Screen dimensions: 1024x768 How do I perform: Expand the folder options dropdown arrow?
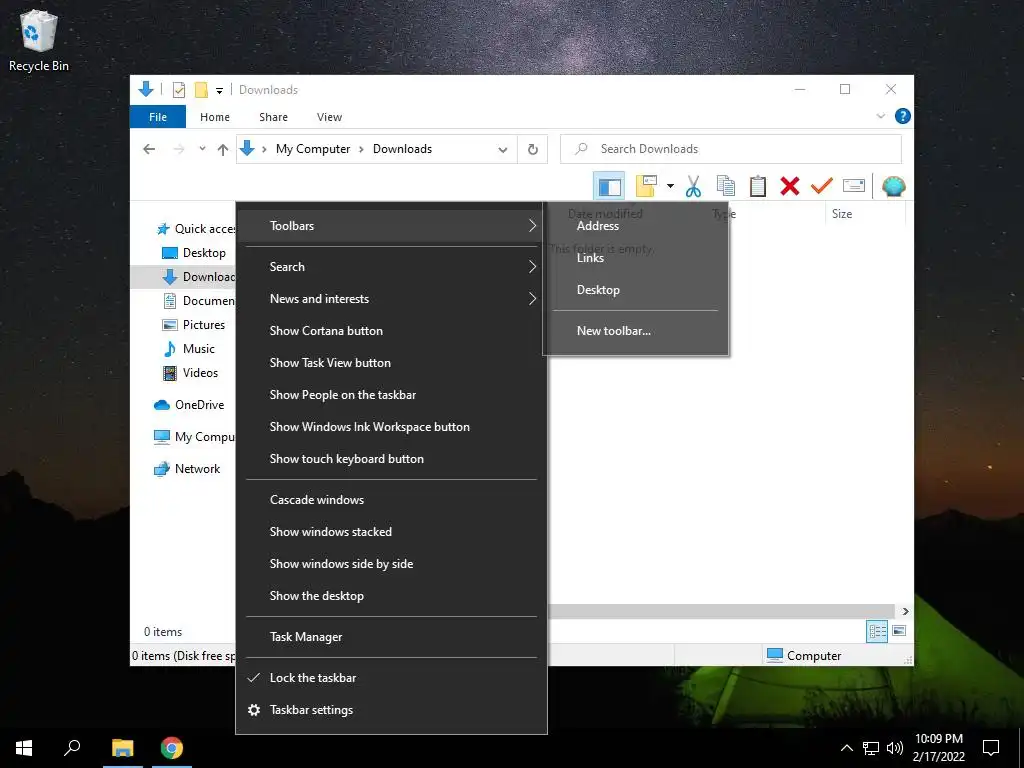[670, 186]
